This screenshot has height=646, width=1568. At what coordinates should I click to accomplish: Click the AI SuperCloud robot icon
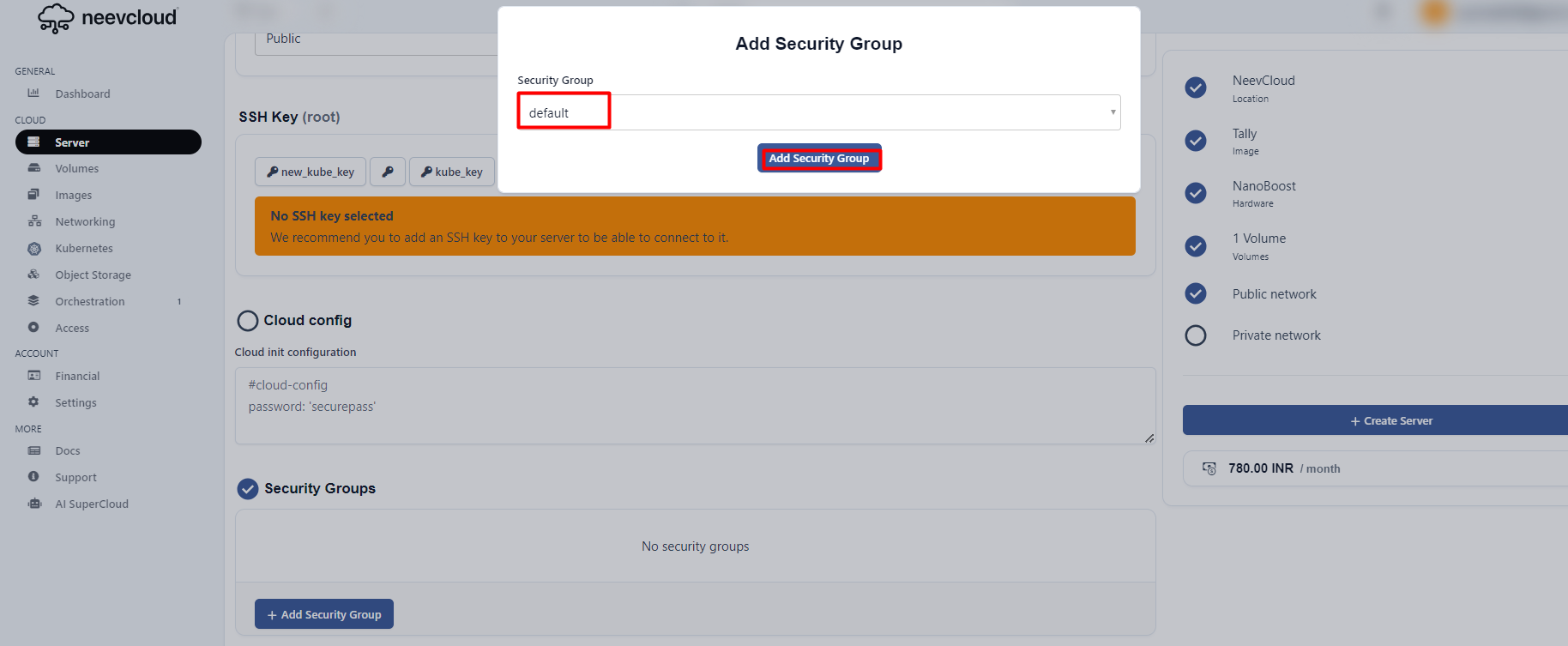click(34, 504)
